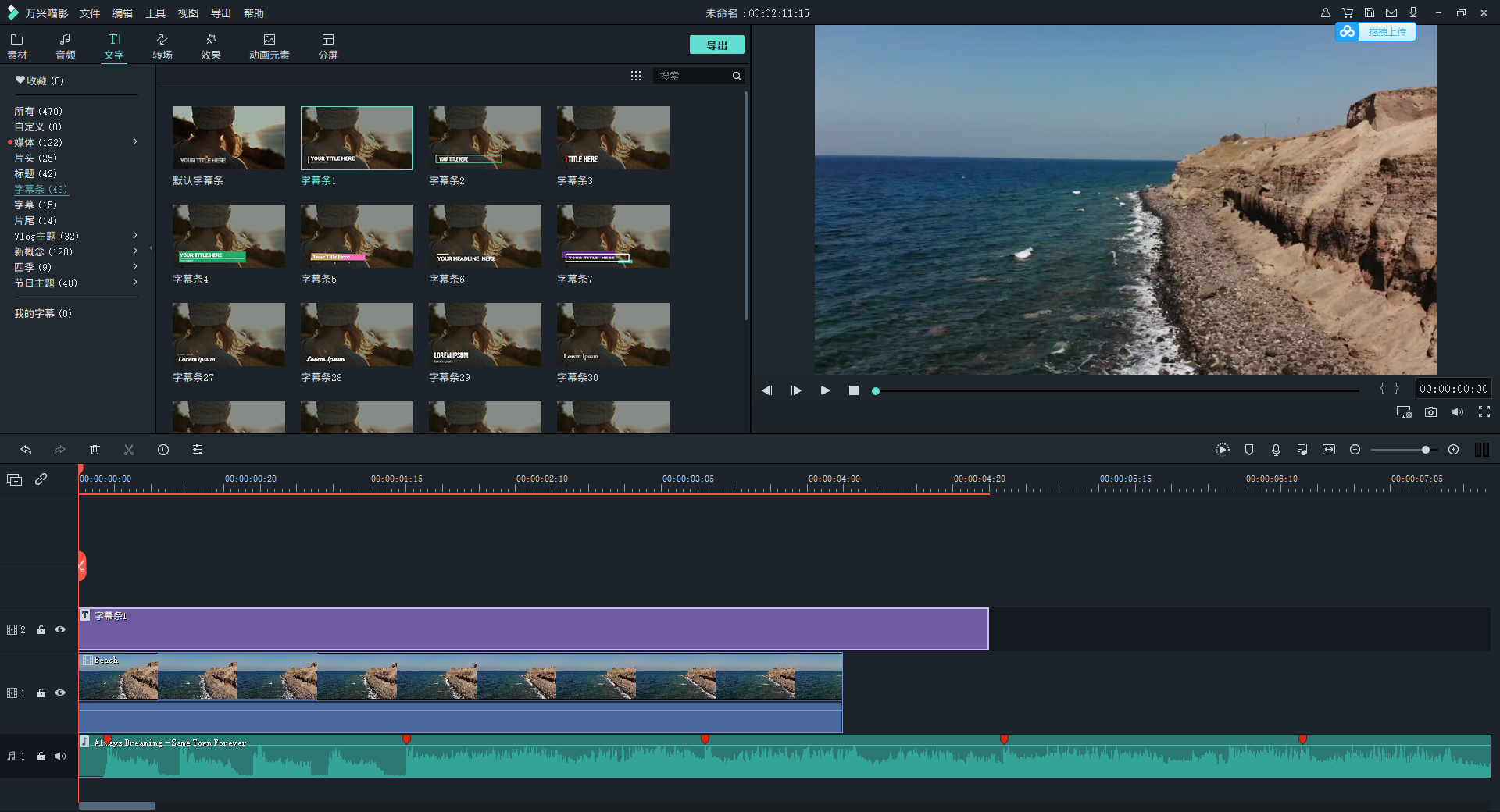Record voiceover with timeline microphone icon

tap(1276, 450)
